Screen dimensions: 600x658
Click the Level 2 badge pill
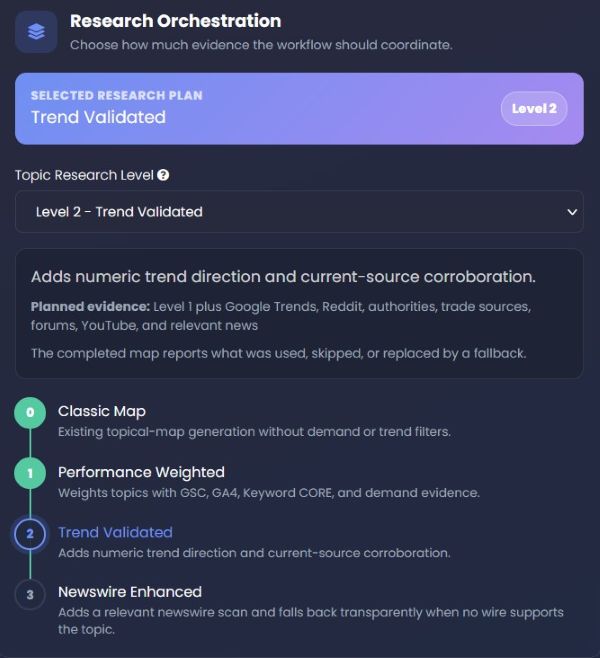(534, 109)
